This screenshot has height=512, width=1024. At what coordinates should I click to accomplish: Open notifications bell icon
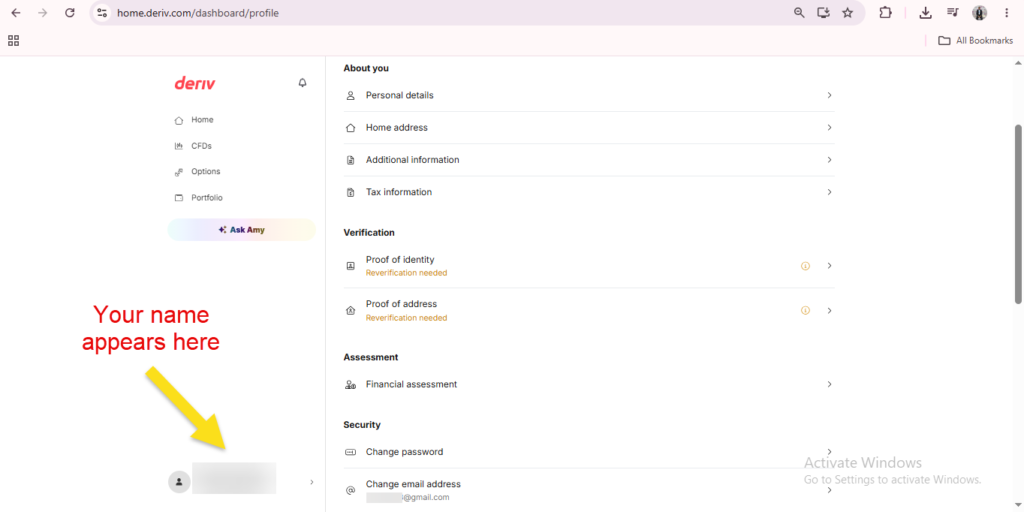302,83
